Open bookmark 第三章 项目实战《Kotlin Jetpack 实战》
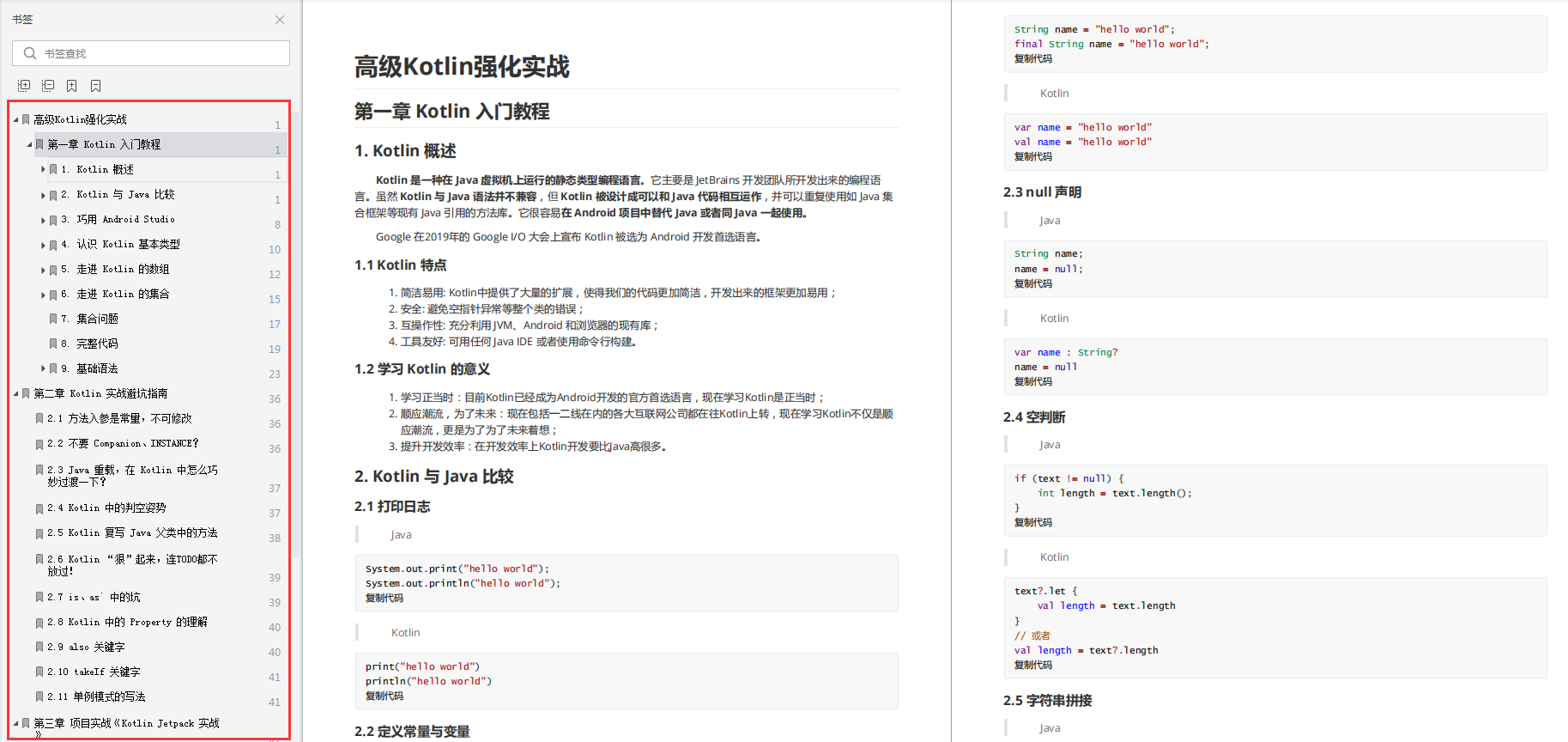 126,728
